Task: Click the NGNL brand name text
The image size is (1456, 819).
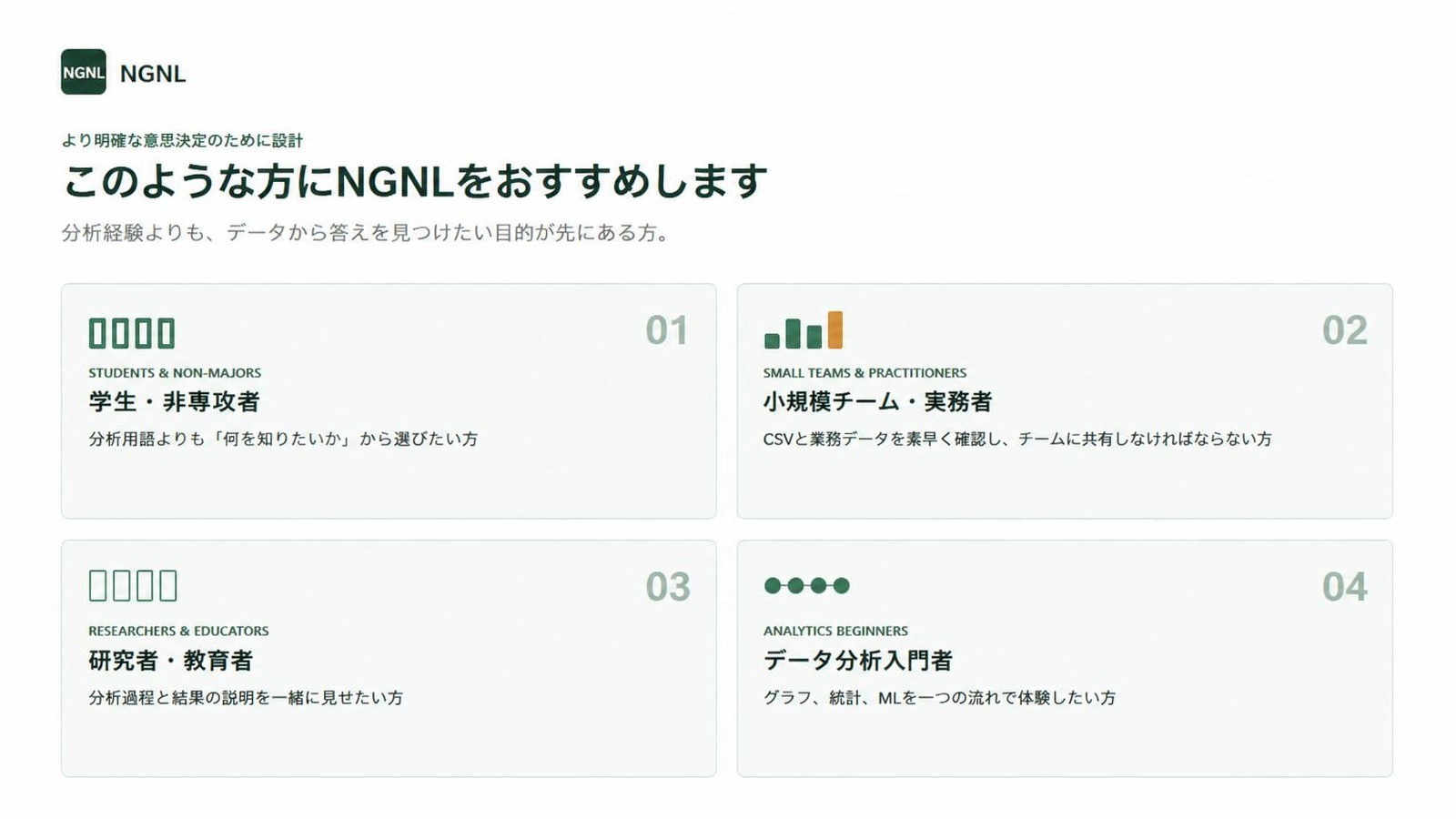Action: [x=153, y=74]
